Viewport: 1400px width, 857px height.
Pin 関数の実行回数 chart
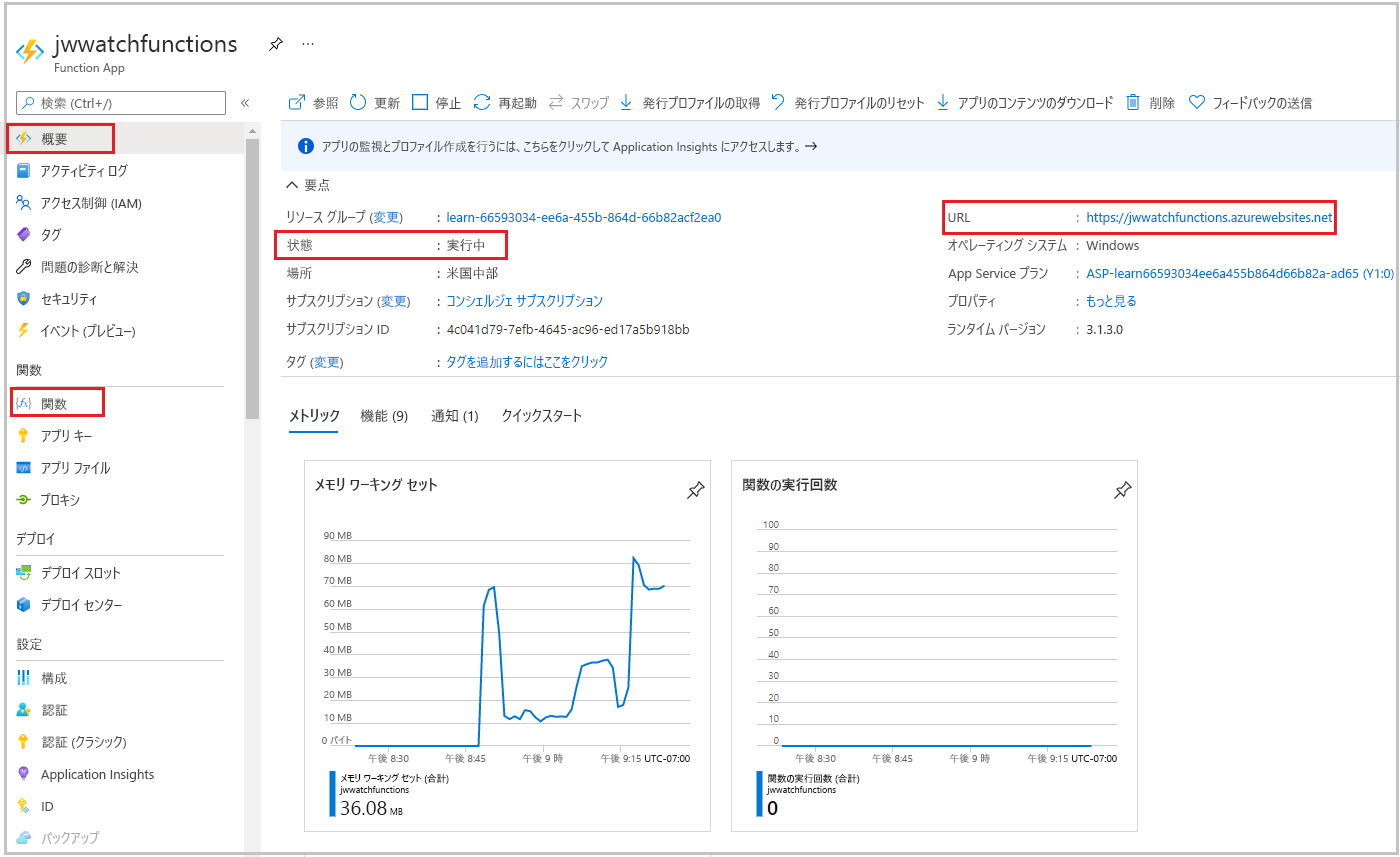click(1123, 490)
